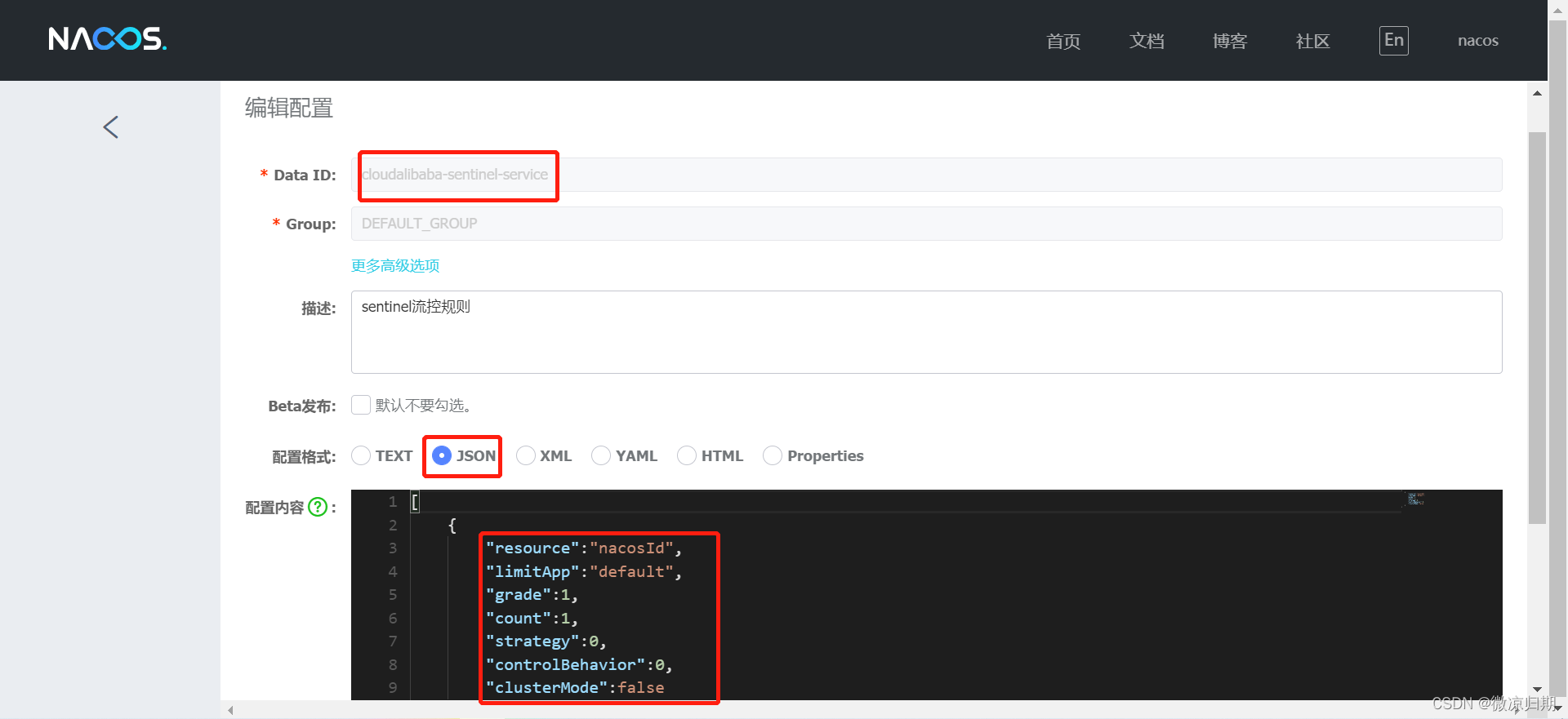
Task: Switch language with the En button
Action: [x=1394, y=41]
